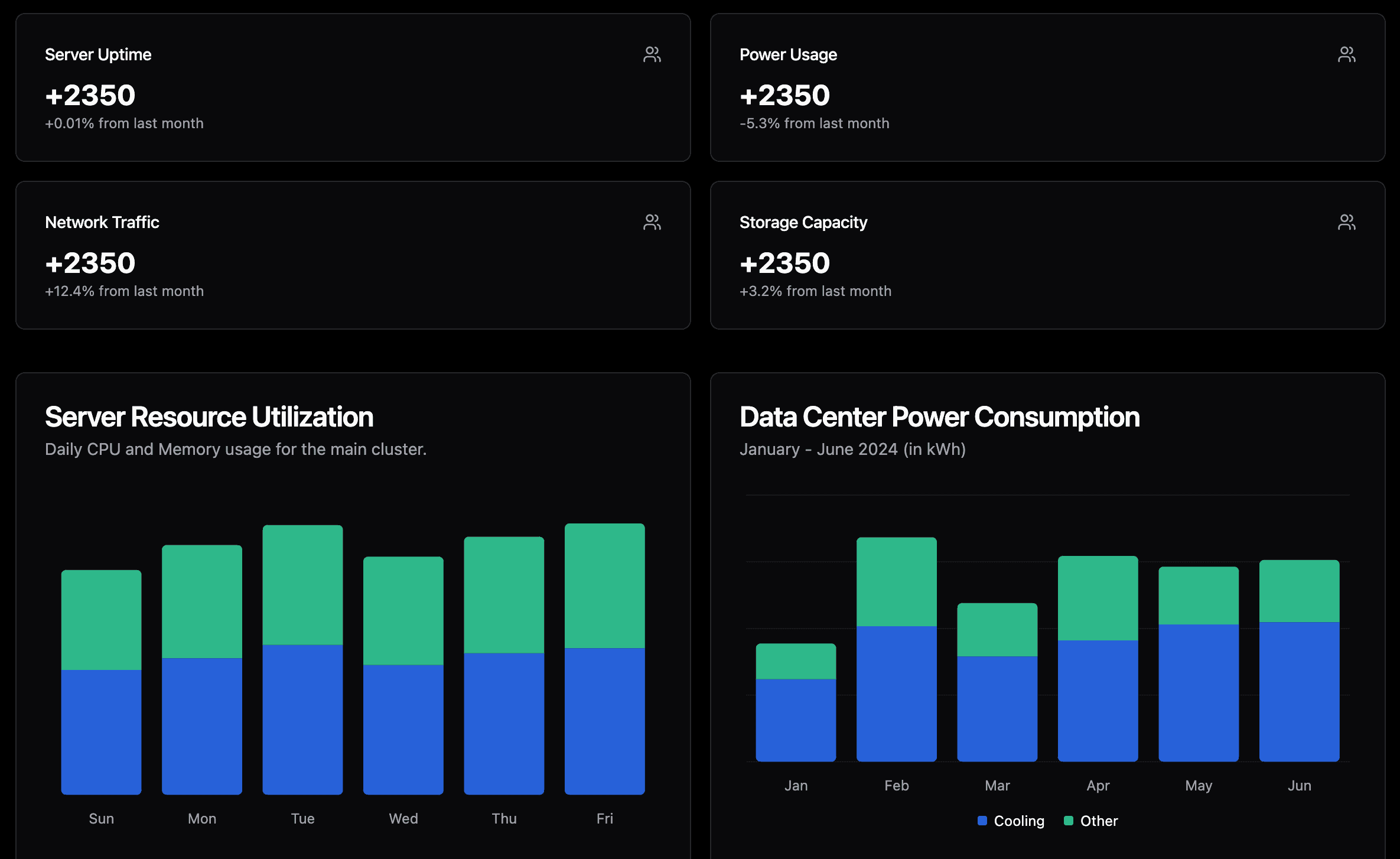The image size is (1400, 859).
Task: Click the +2350 value under Network Traffic
Action: 90,263
